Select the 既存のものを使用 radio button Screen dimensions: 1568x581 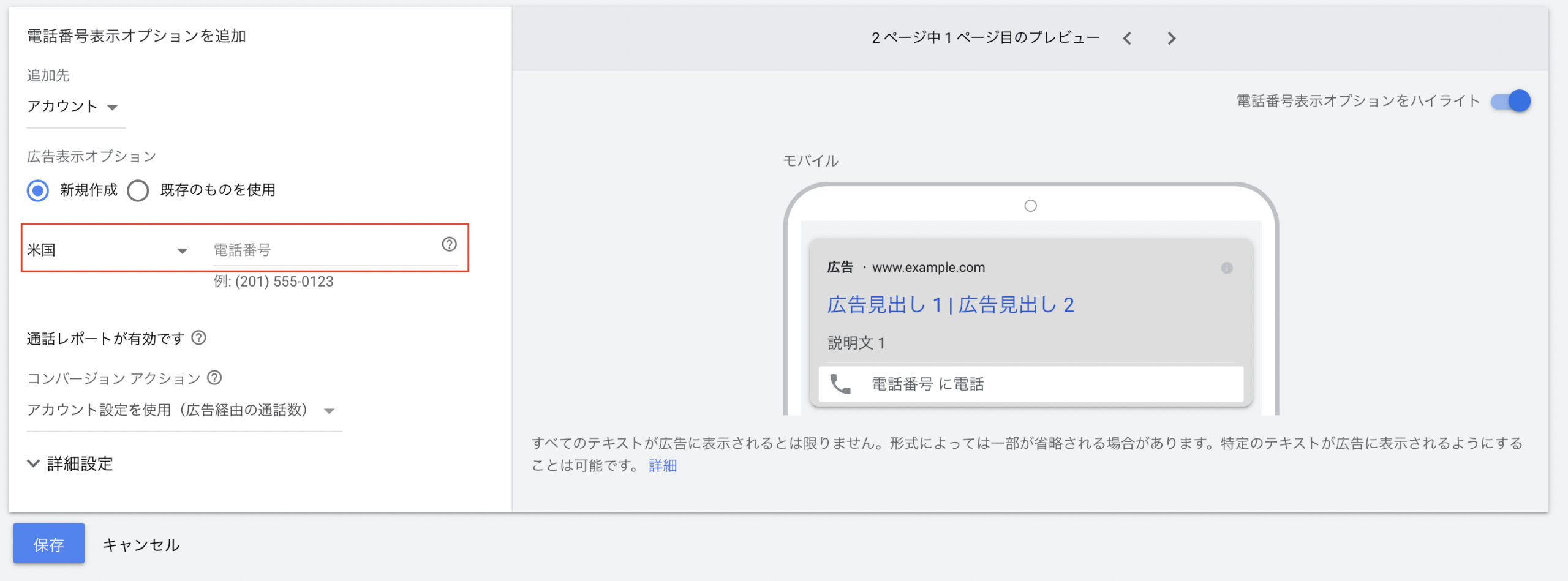tap(138, 190)
